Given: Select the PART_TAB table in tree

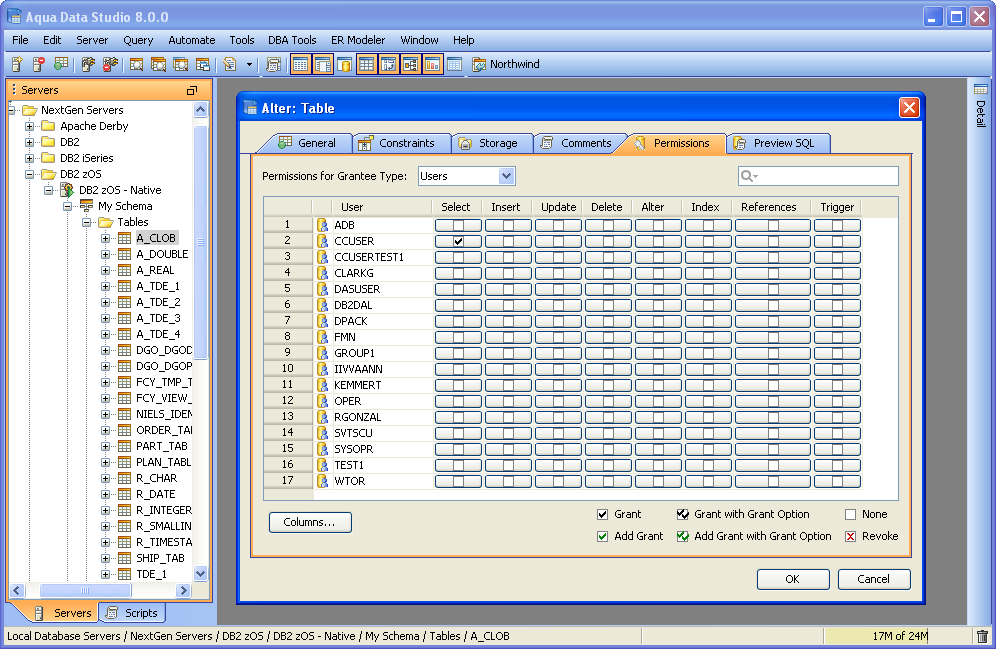Looking at the screenshot, I should point(161,446).
